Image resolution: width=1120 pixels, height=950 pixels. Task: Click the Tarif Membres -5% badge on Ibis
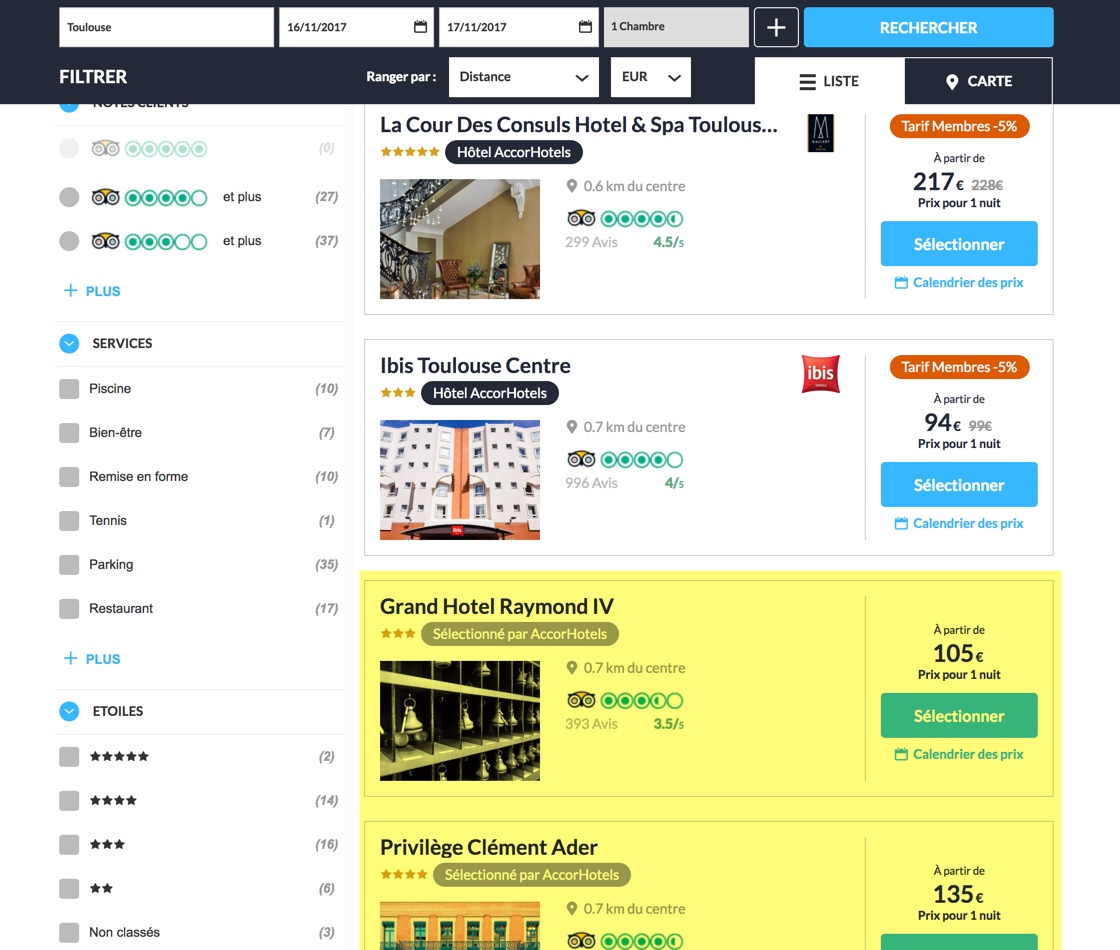coord(959,367)
